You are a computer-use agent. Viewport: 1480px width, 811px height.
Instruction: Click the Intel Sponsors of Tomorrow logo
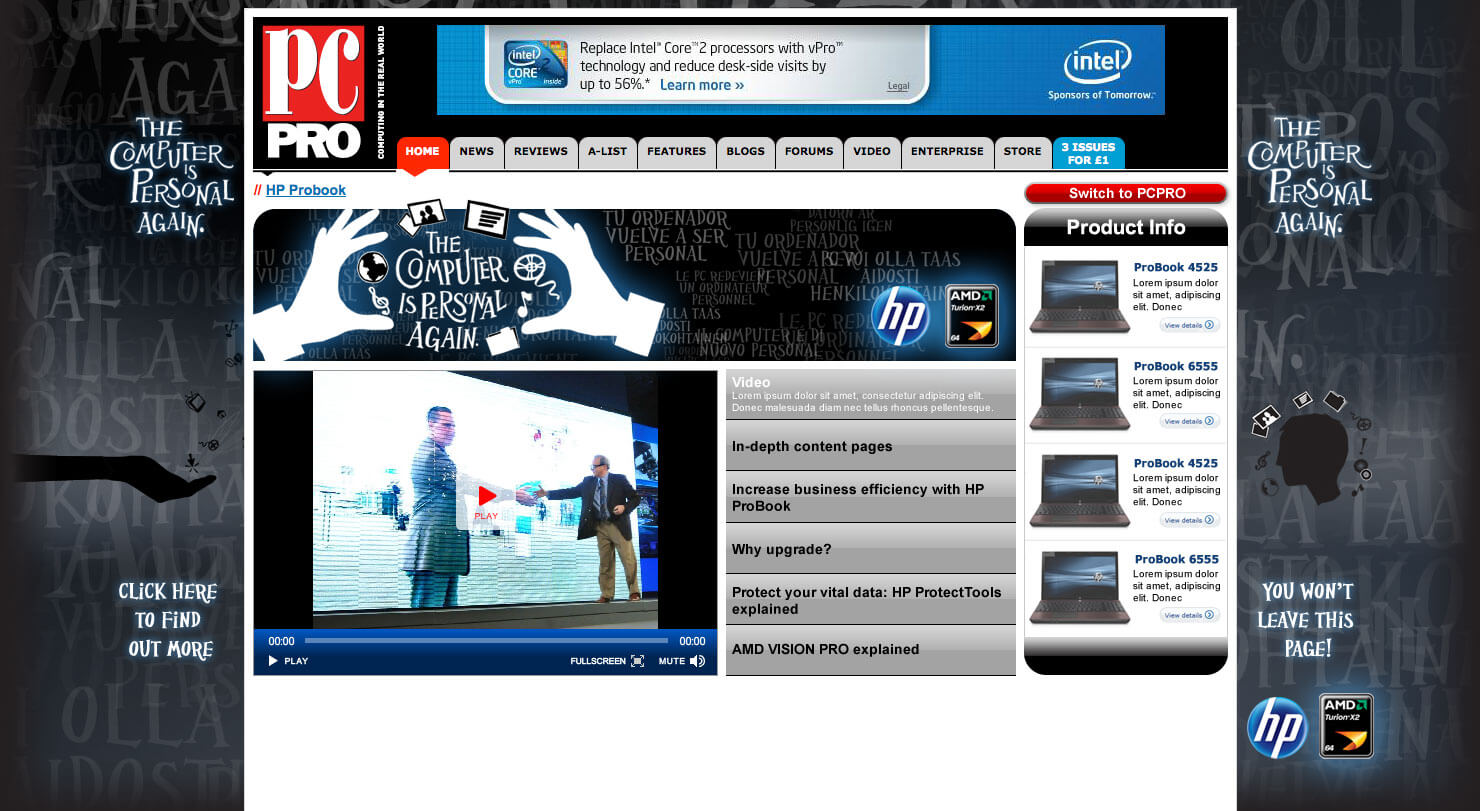[x=1100, y=70]
